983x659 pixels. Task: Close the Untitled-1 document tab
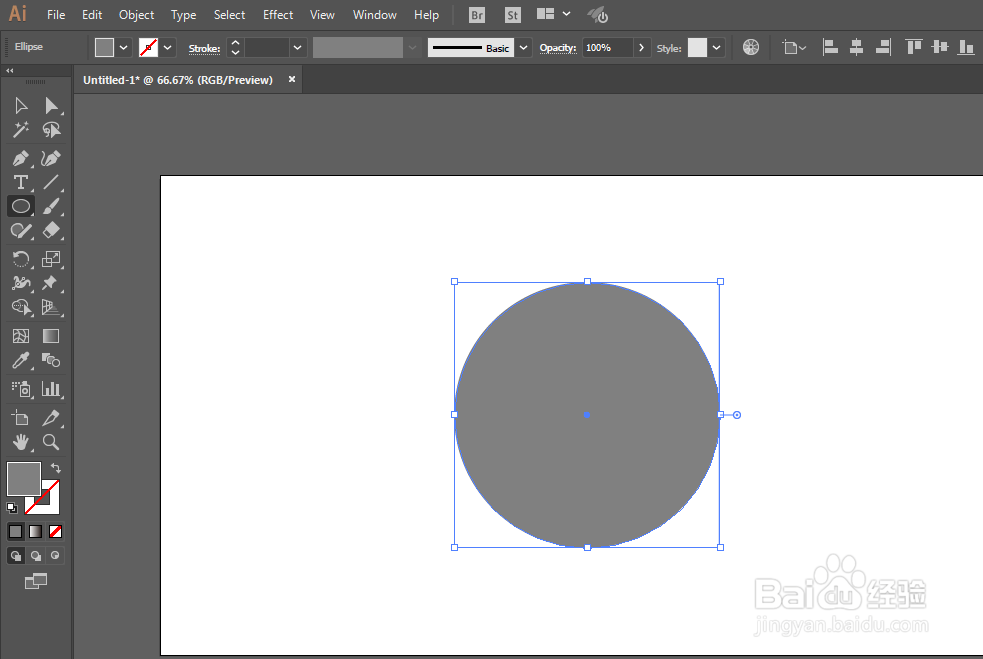click(x=292, y=79)
